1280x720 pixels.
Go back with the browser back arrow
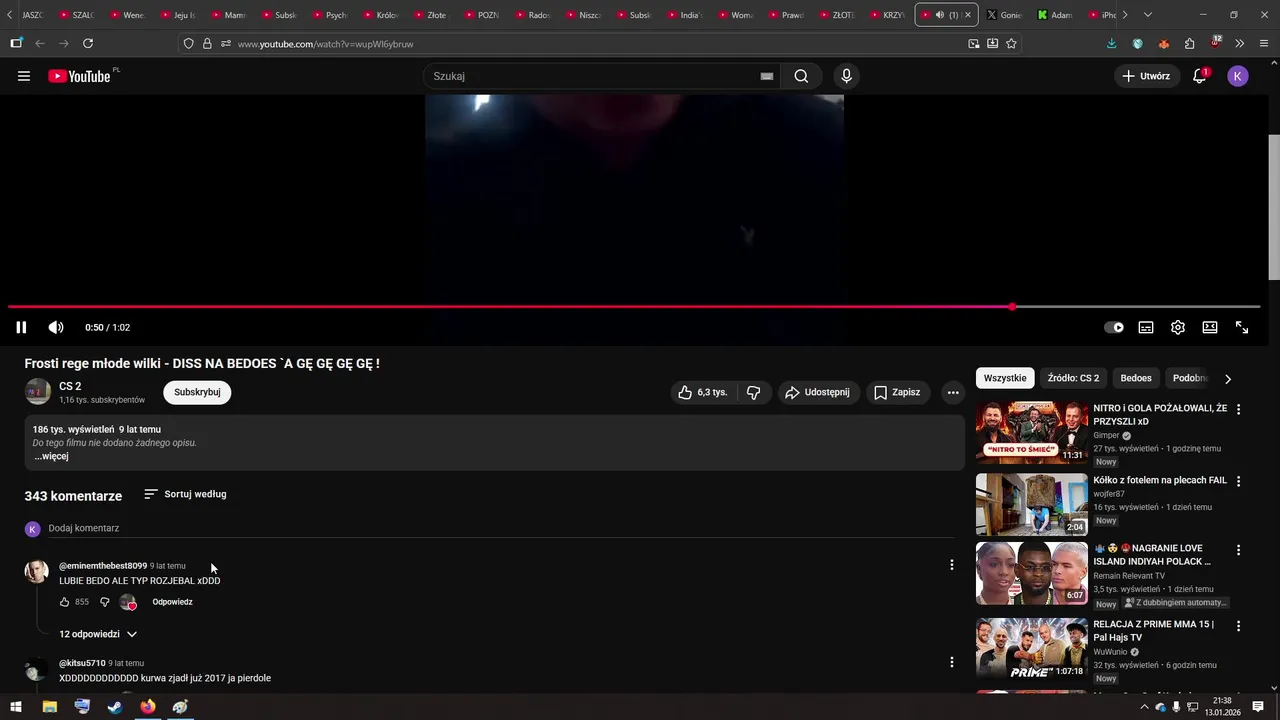click(40, 44)
